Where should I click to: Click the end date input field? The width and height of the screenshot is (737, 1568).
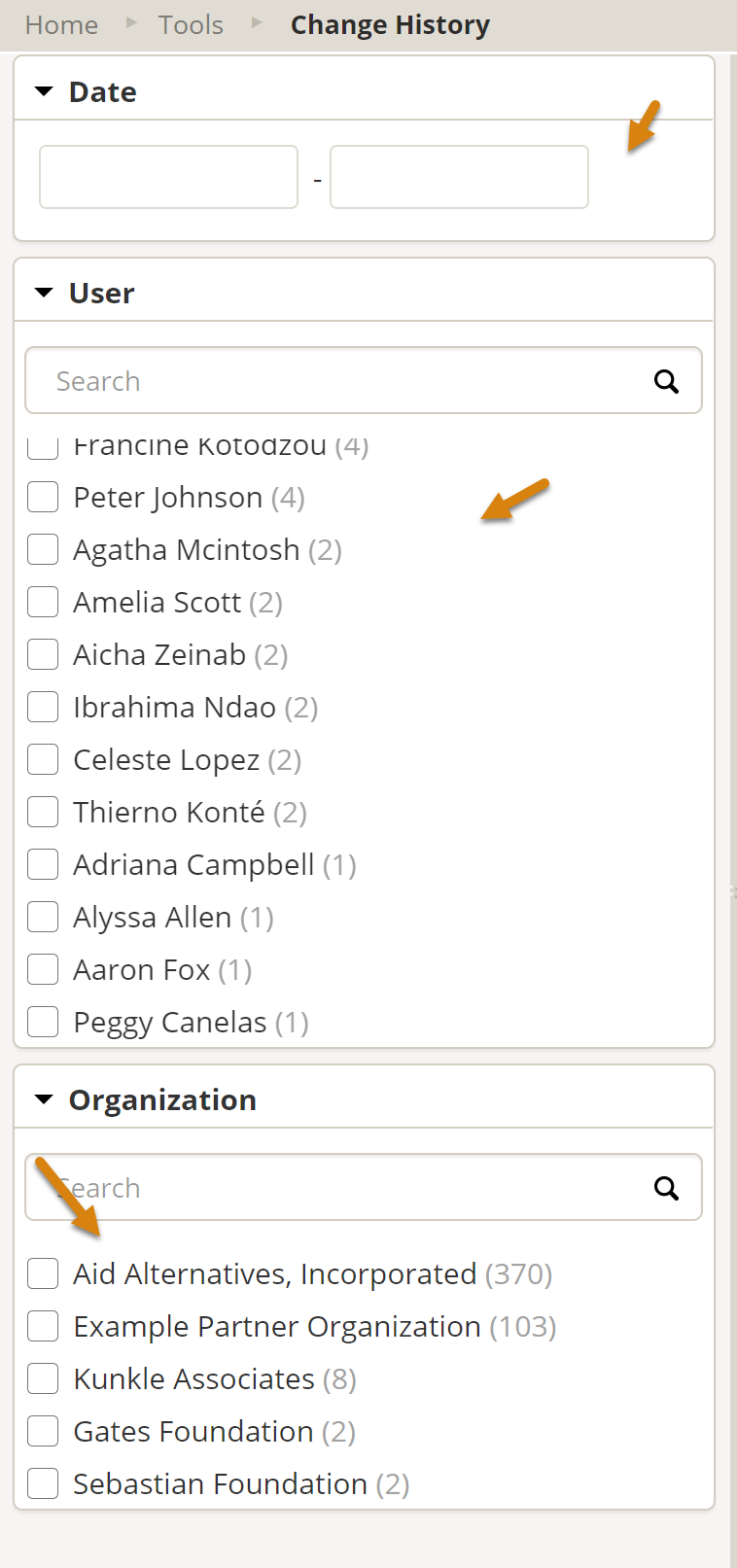tap(459, 177)
